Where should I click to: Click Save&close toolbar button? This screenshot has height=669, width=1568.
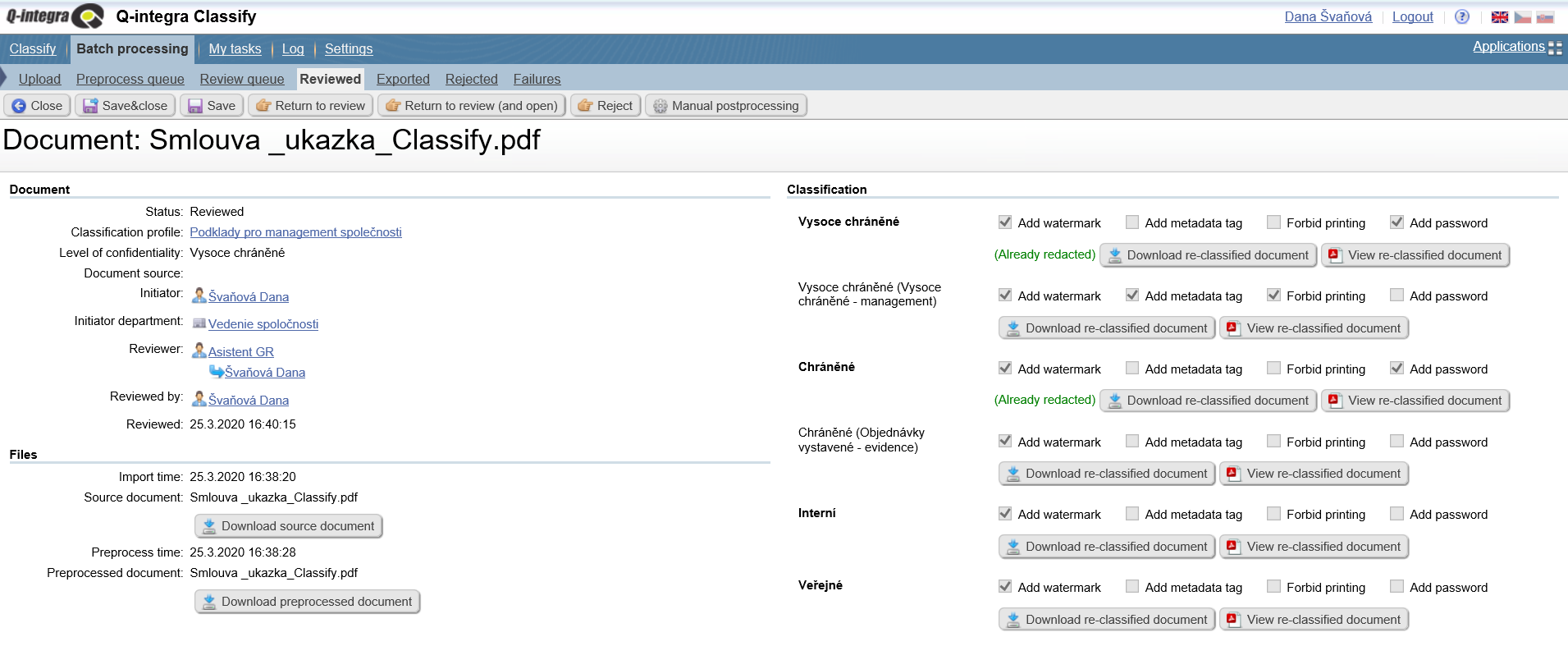pos(125,105)
